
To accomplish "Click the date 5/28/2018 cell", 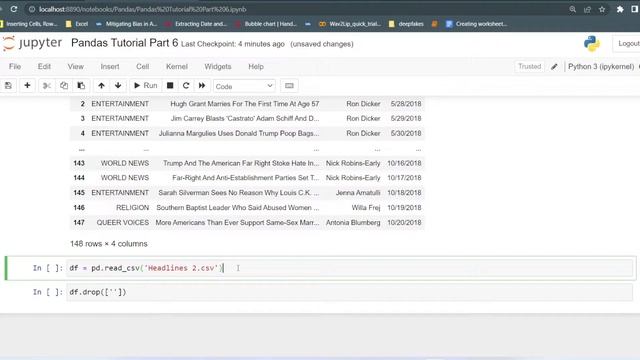I will pyautogui.click(x=406, y=104).
